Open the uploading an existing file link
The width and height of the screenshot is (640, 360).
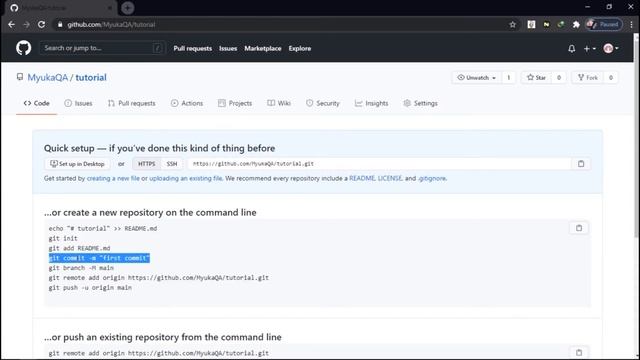click(x=186, y=178)
